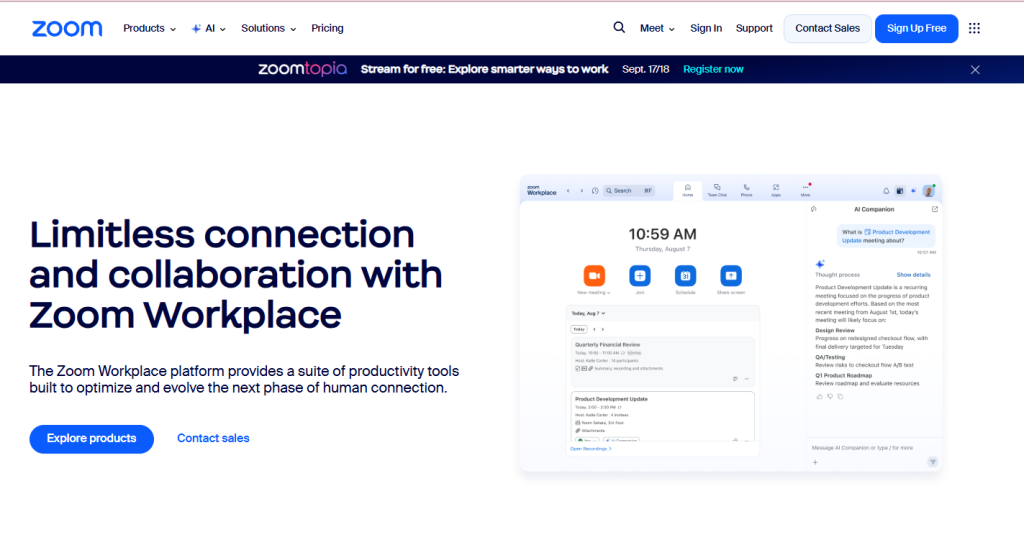This screenshot has width=1024, height=550.
Task: Expand the Meet dropdown in header
Action: 657,28
